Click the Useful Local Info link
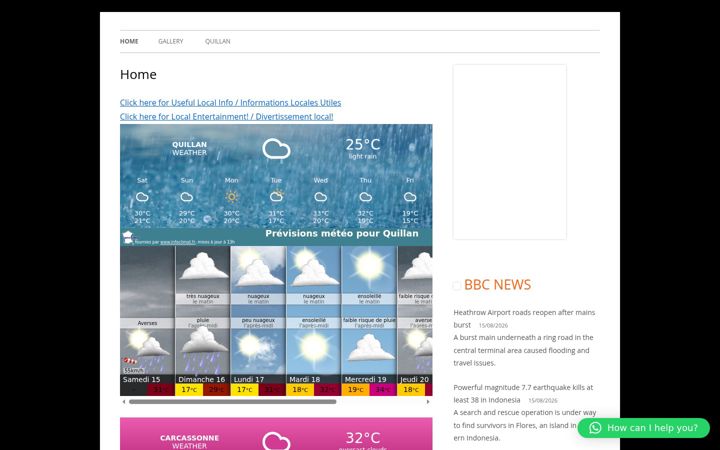 point(231,102)
